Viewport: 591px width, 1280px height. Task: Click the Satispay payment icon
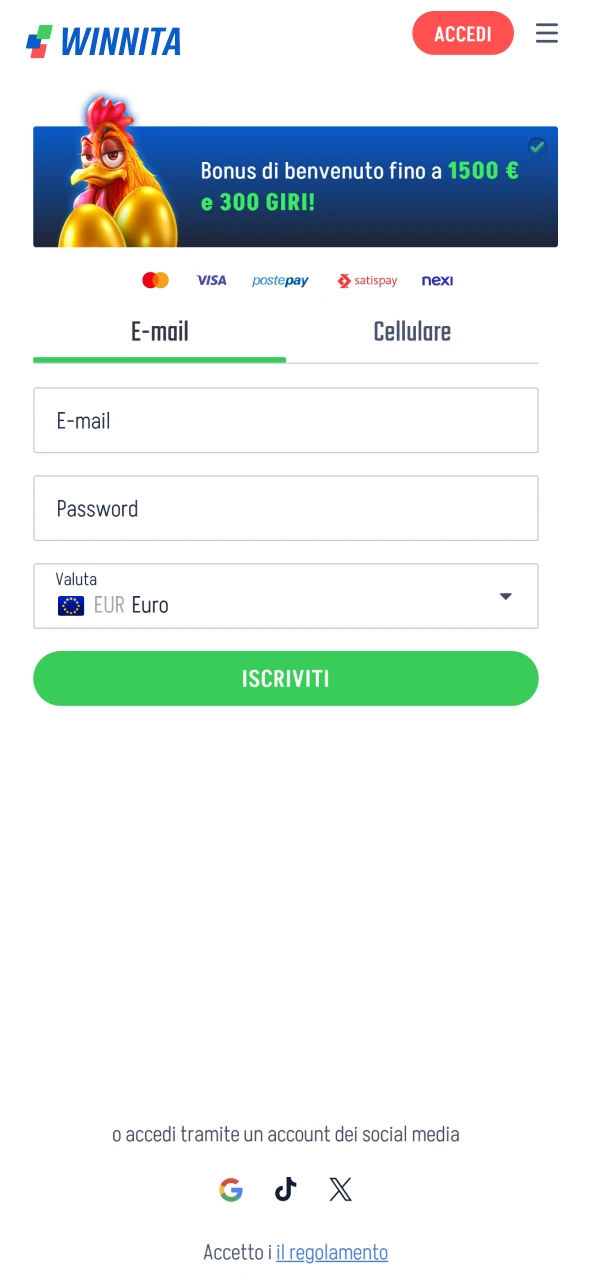point(367,280)
